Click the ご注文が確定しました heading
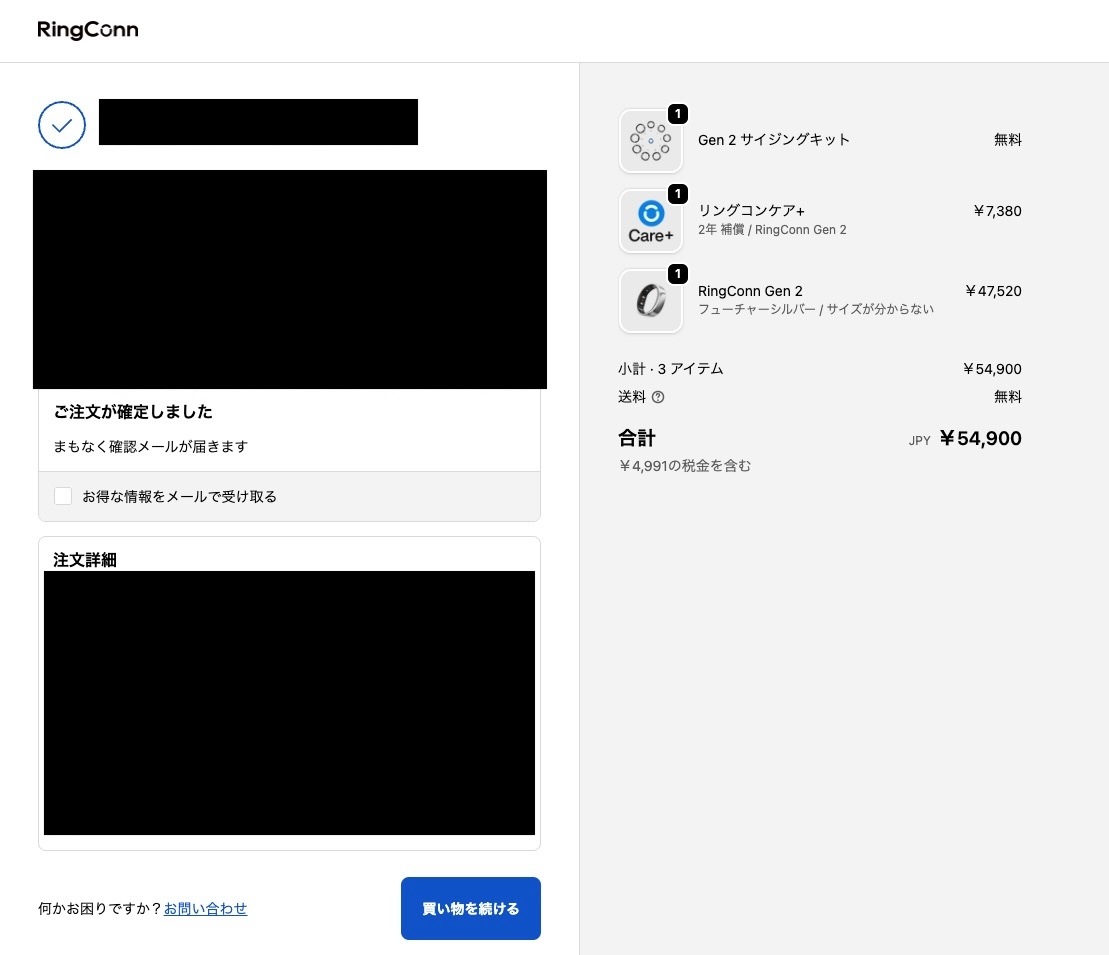 [133, 412]
